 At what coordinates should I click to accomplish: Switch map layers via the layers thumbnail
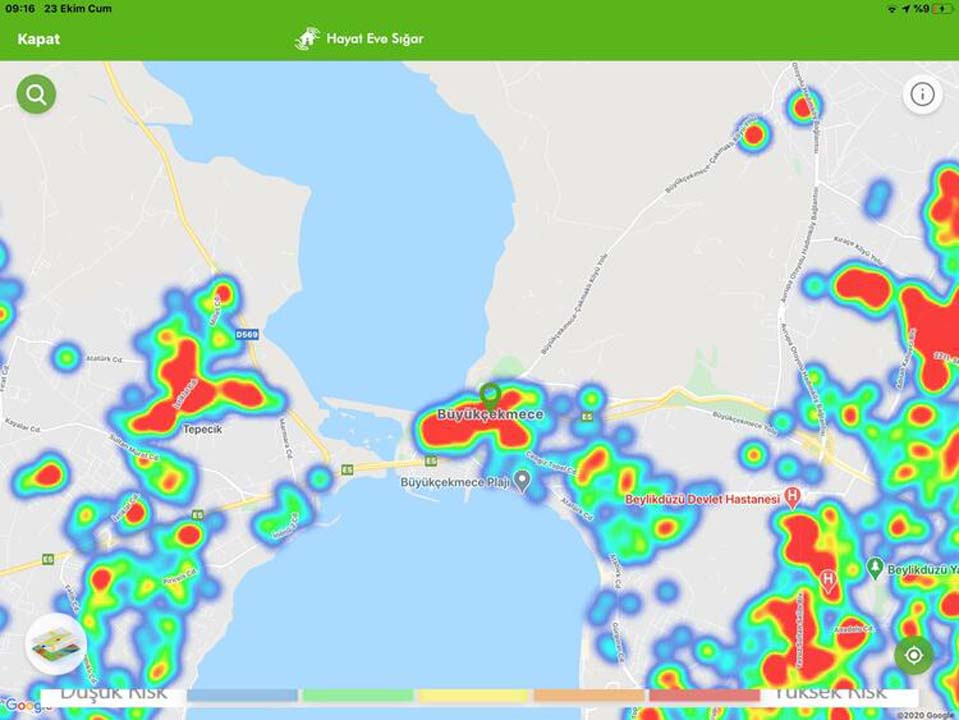pos(56,644)
